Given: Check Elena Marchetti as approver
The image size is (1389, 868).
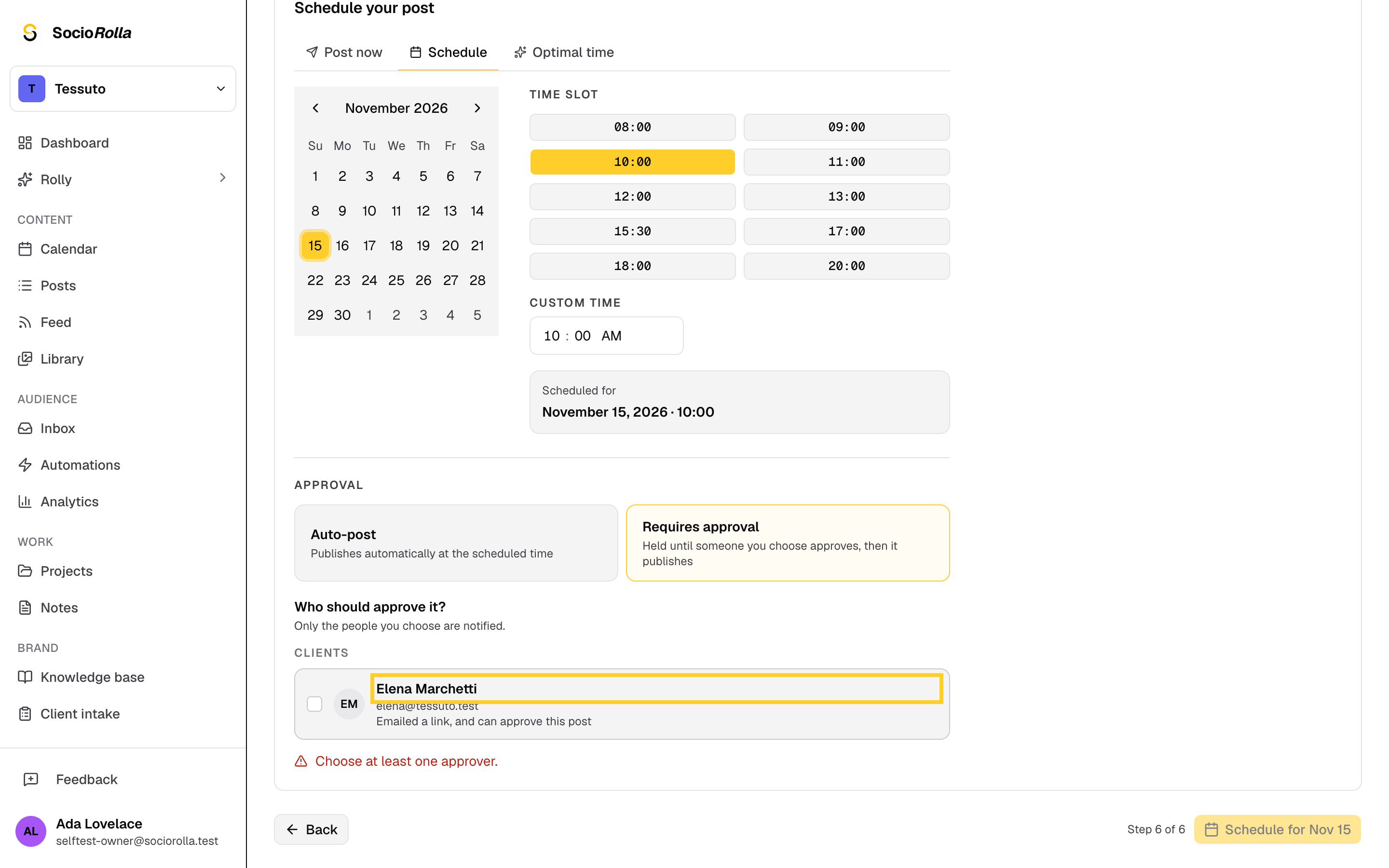Looking at the screenshot, I should pyautogui.click(x=314, y=704).
